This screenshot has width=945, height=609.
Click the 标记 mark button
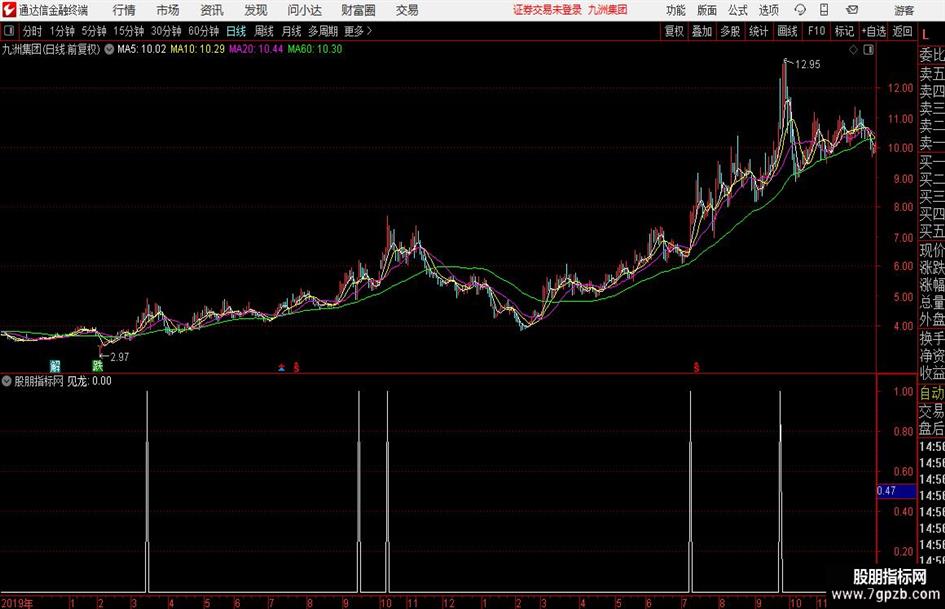pyautogui.click(x=844, y=31)
